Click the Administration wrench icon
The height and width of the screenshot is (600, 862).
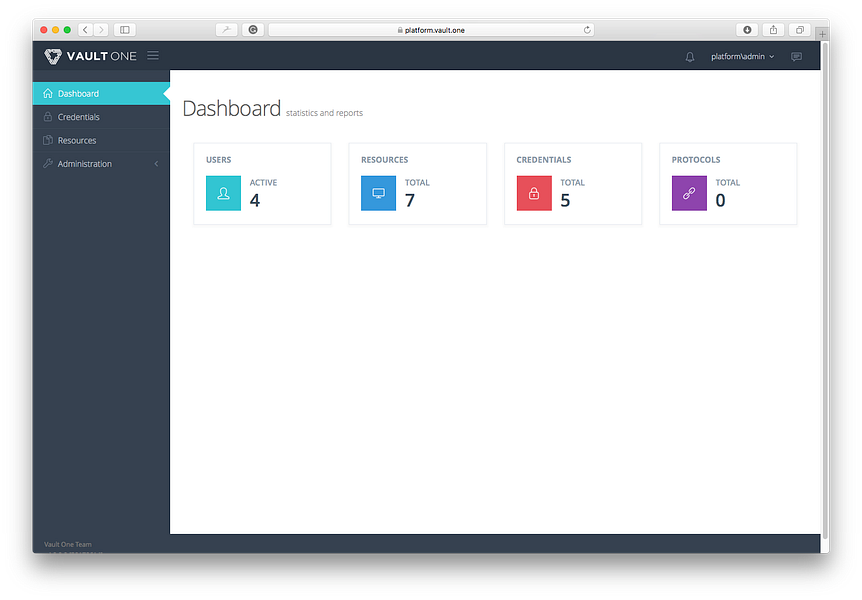tap(48, 163)
